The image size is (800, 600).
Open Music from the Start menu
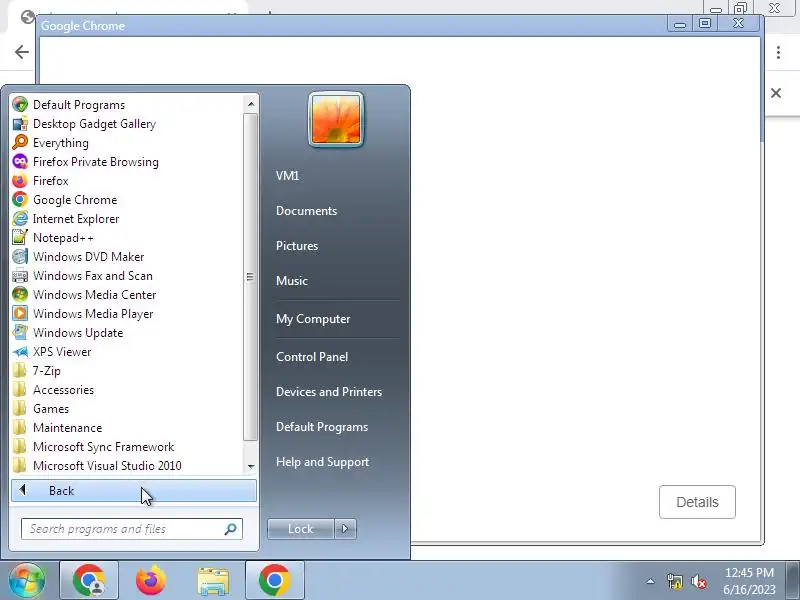coord(292,281)
